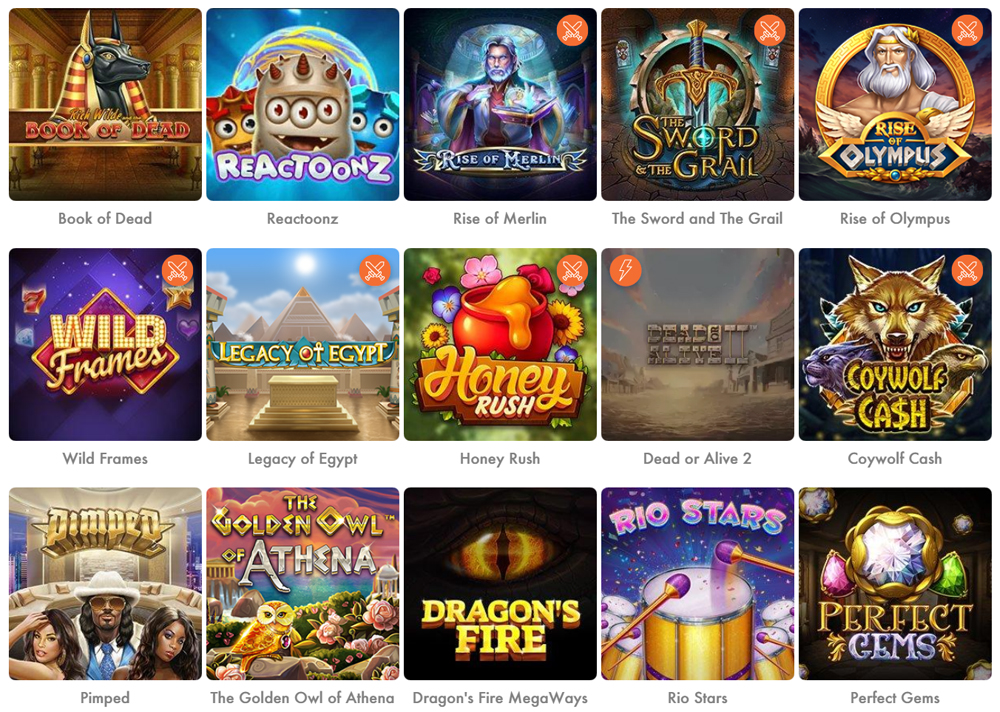Click crossed-swords badge on Coywolf Cash
Screen dimensions: 1000x712
point(967,270)
